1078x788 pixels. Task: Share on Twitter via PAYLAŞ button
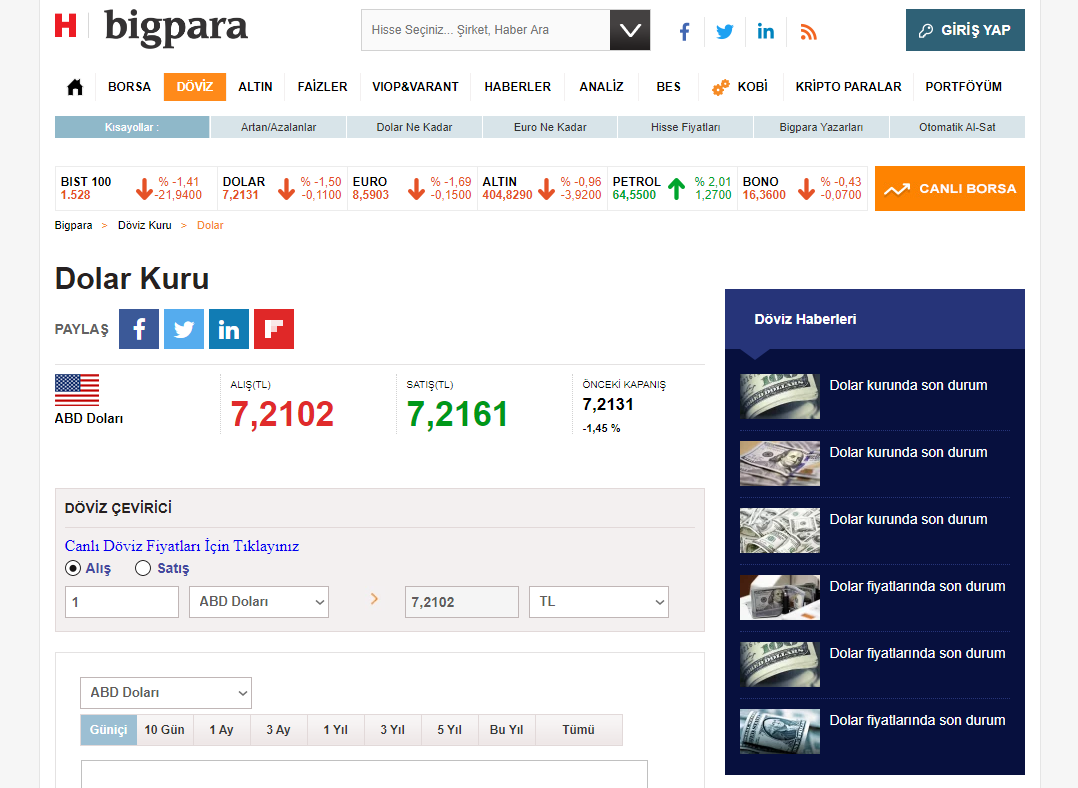coord(184,329)
